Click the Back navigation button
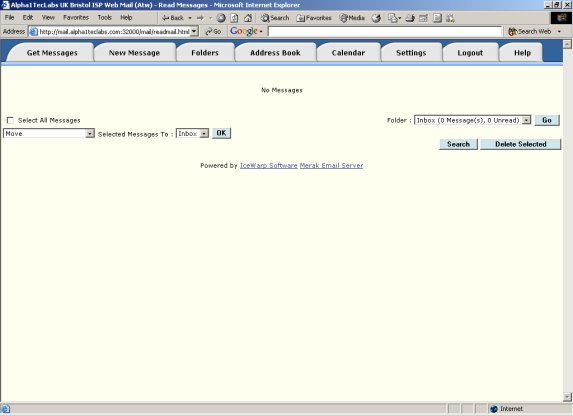The width and height of the screenshot is (573, 416). click(x=173, y=18)
